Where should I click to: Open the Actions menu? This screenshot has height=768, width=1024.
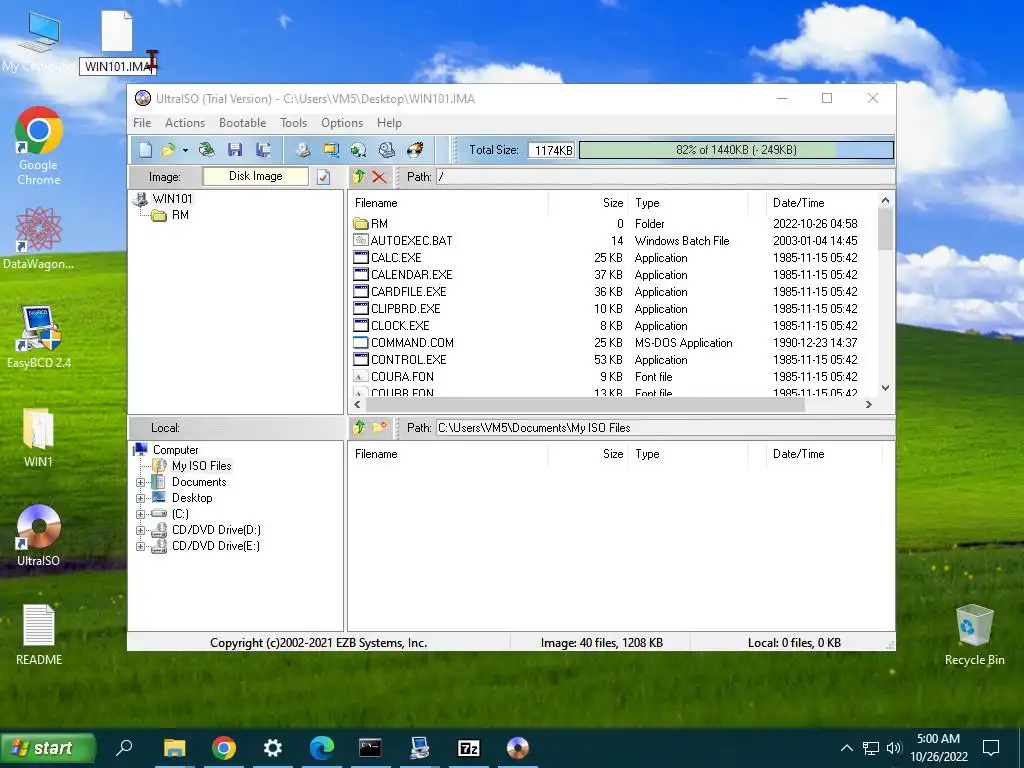click(185, 123)
